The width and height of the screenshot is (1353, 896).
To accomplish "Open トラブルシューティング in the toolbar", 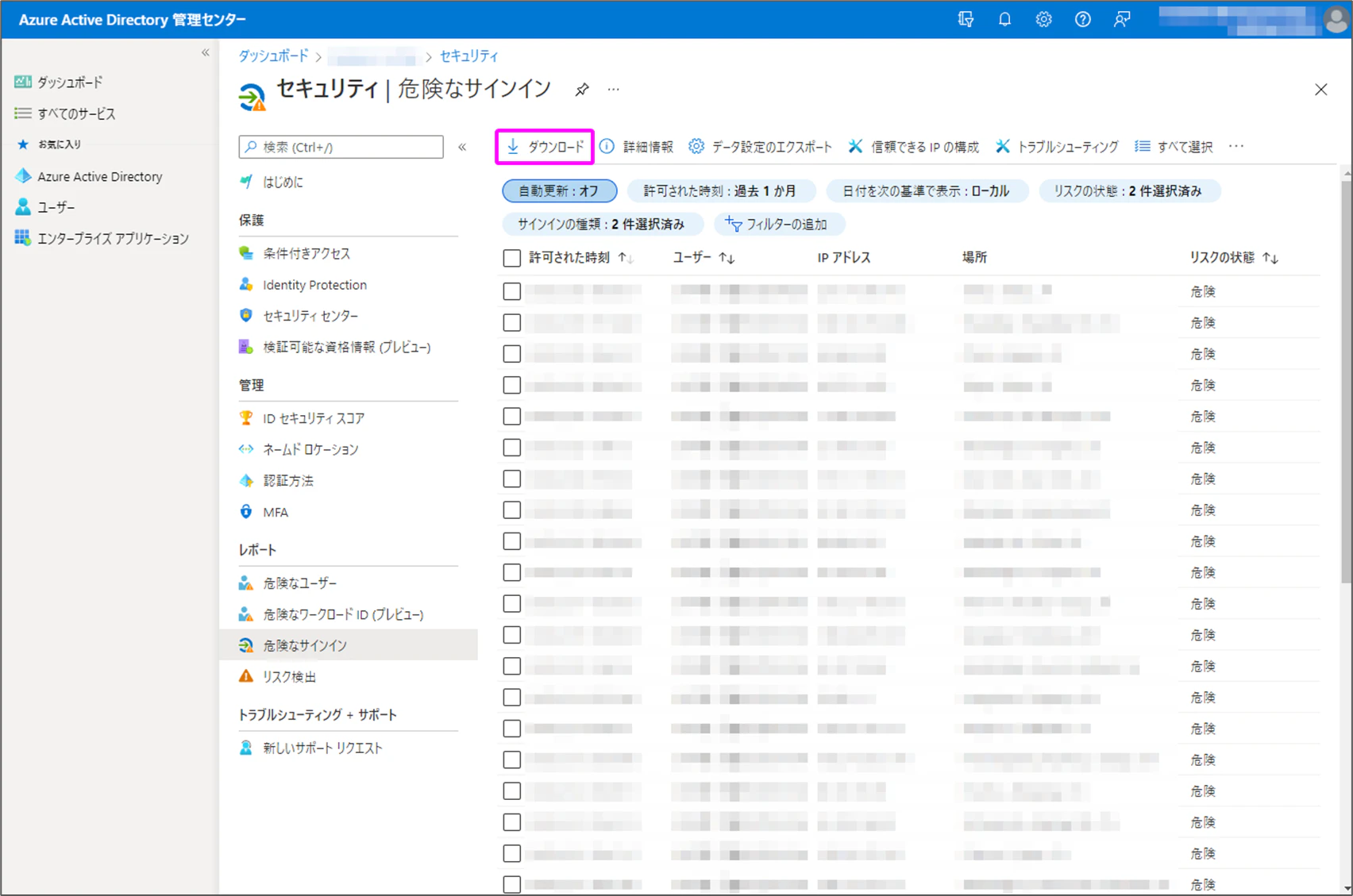I will [x=1057, y=147].
